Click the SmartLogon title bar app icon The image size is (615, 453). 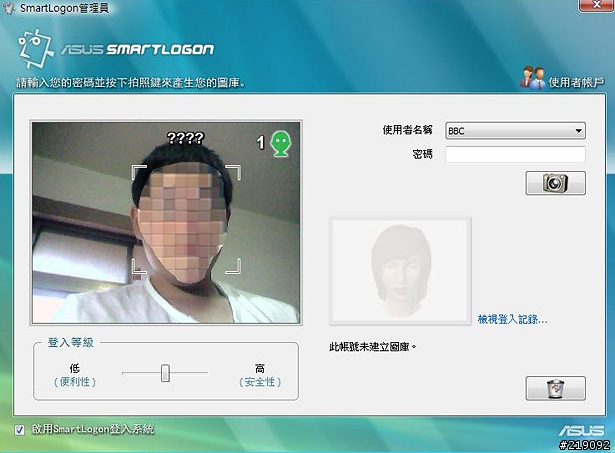tap(9, 8)
